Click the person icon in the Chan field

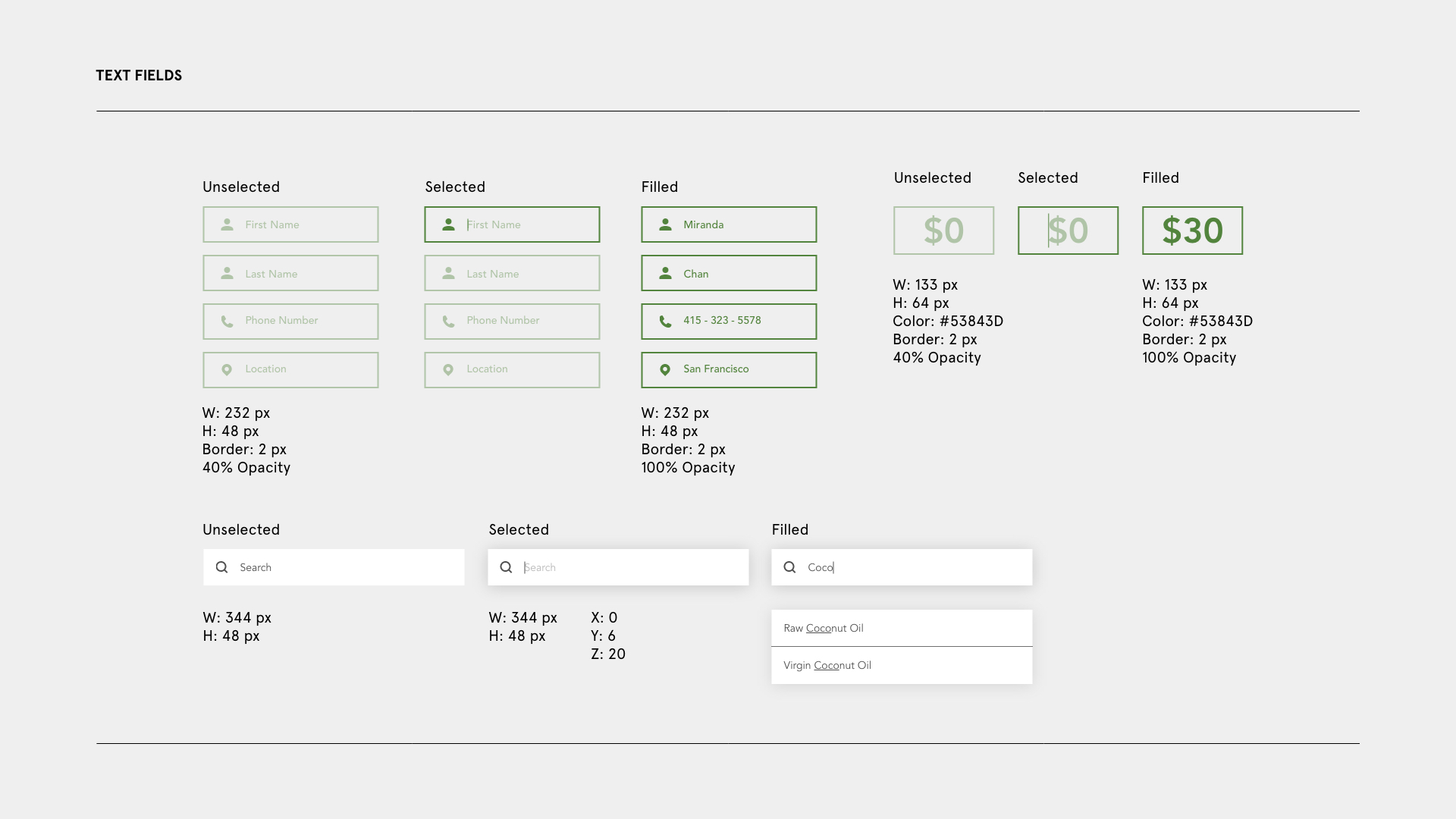coord(665,273)
